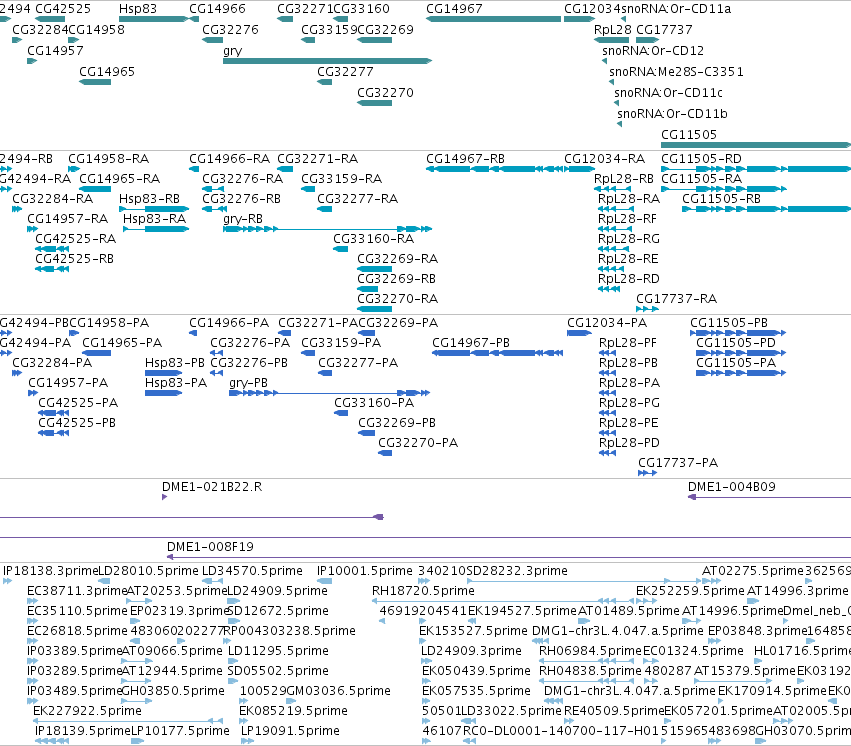The image size is (851, 746).
Task: Click the gry-PB protein label
Action: click(x=248, y=383)
